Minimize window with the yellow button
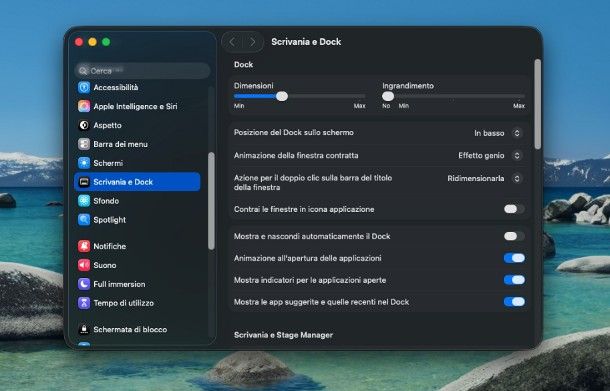The image size is (610, 391). click(x=93, y=42)
